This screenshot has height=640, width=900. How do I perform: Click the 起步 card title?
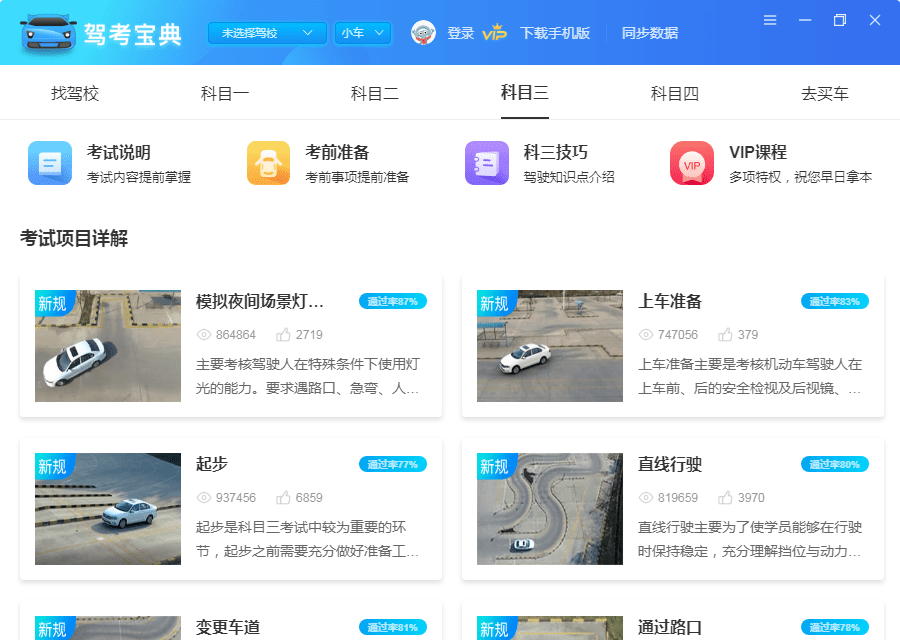point(212,464)
